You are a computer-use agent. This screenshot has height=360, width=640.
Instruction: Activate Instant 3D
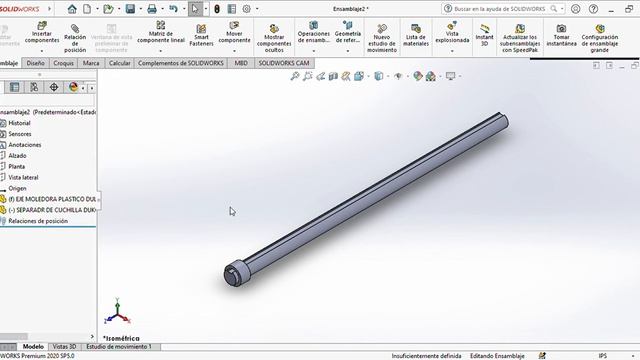(x=484, y=35)
